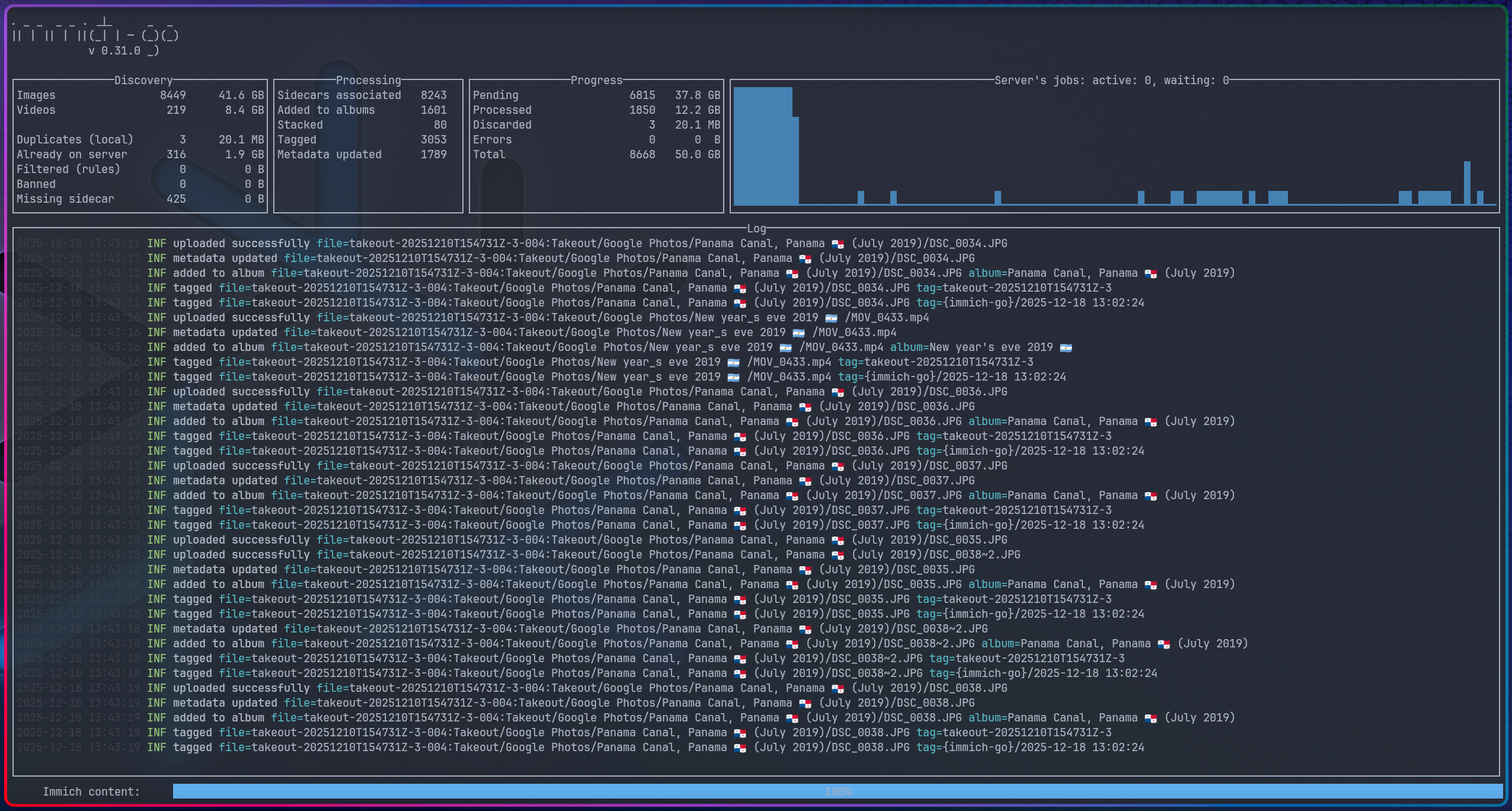1512x811 pixels.
Task: Select the Processing panel title
Action: point(368,80)
